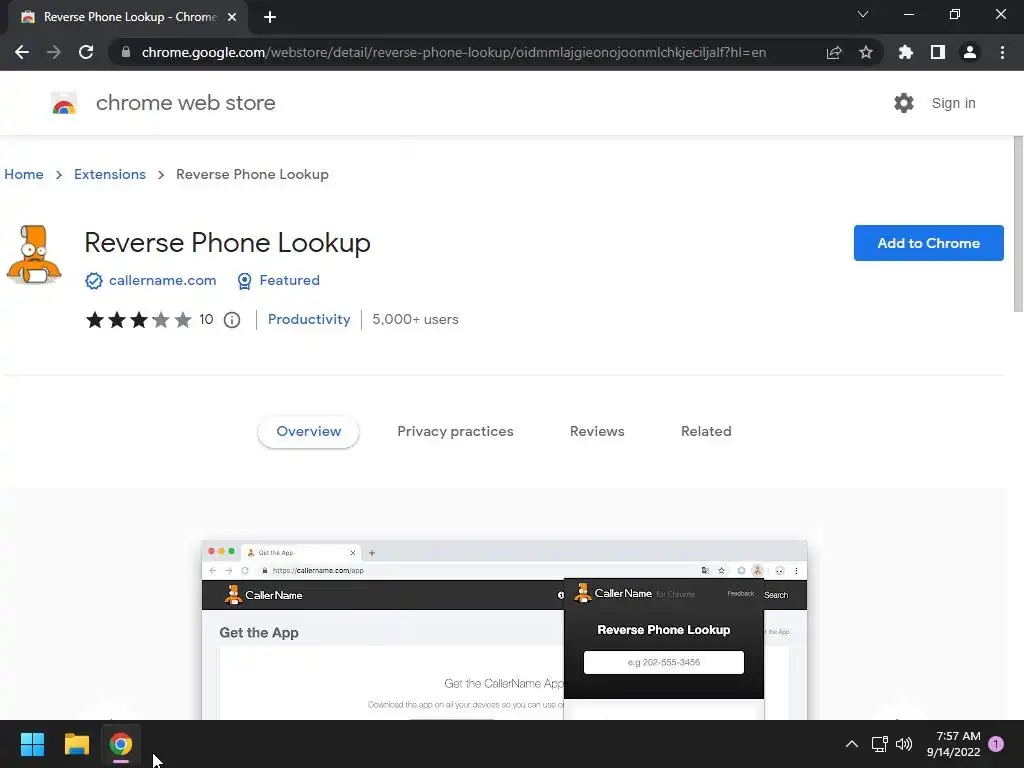Click the lock icon in the address bar
The height and width of the screenshot is (768, 1024).
click(x=126, y=52)
